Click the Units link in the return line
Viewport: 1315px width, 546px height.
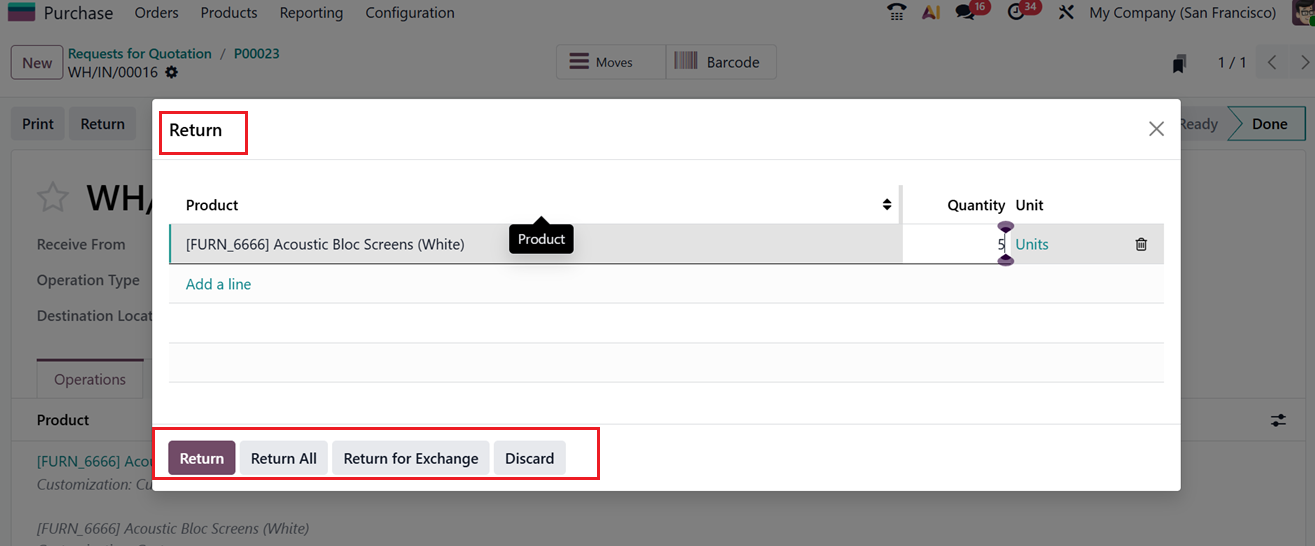click(1032, 244)
